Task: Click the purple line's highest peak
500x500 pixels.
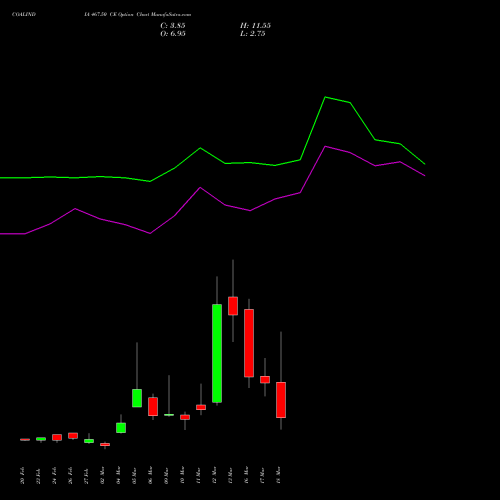Action: point(326,146)
